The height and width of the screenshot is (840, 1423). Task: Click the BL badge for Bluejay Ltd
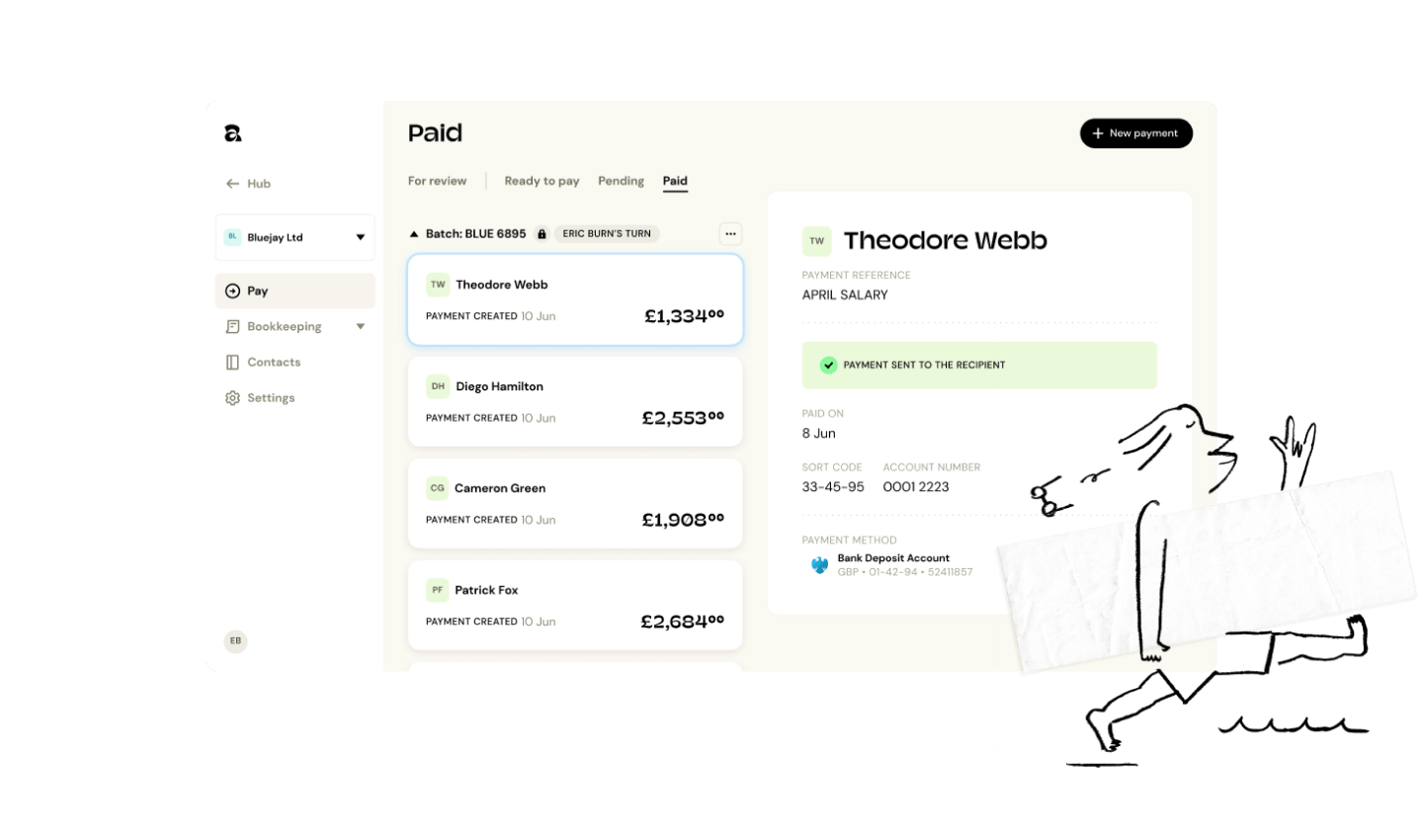(x=233, y=237)
